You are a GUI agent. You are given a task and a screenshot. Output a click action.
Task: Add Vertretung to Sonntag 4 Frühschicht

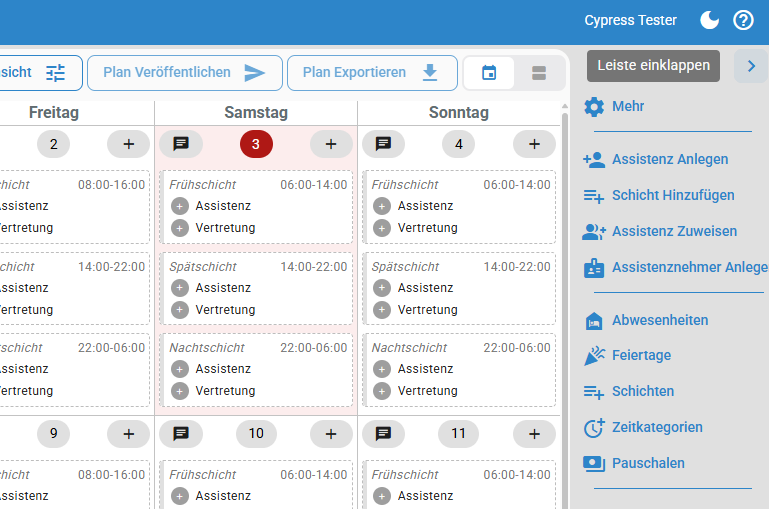[382, 229]
